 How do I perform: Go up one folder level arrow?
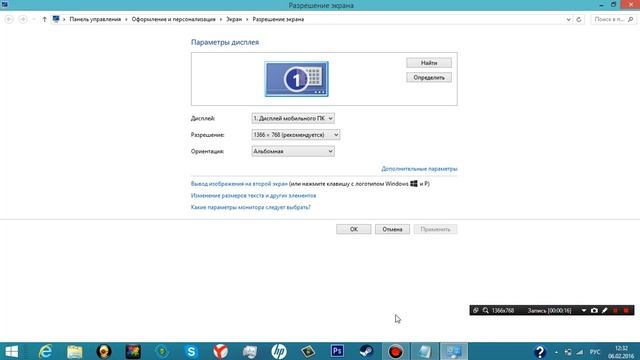44,19
